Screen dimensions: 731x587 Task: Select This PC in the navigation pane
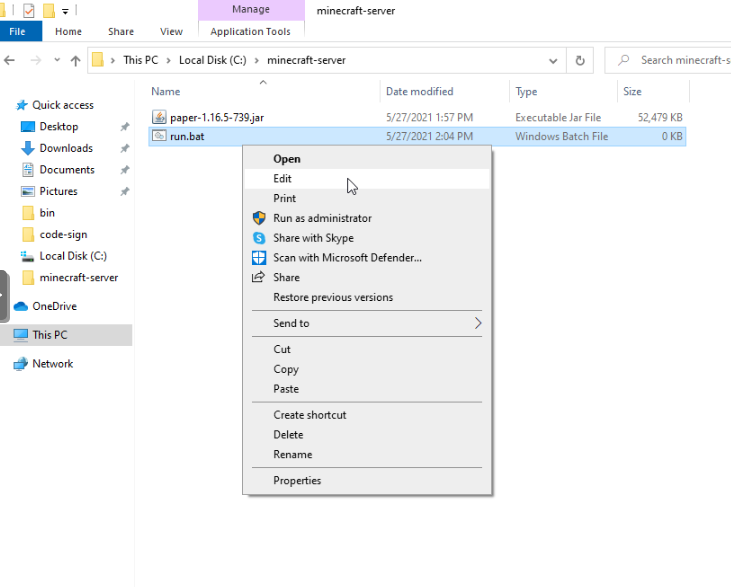50,335
